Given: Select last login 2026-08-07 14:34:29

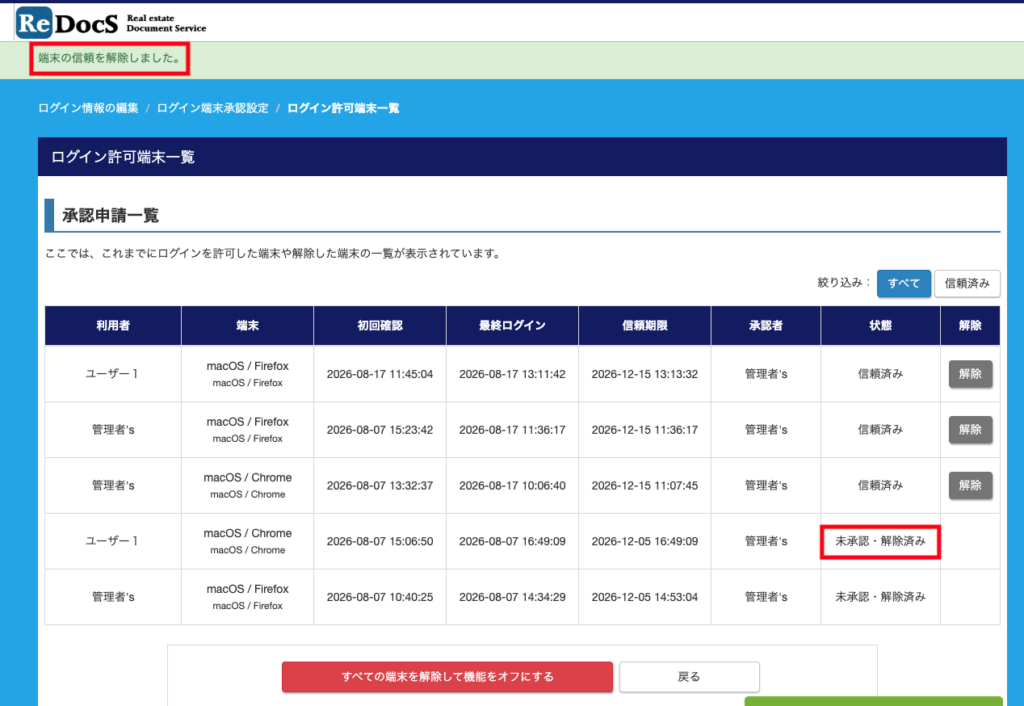Looking at the screenshot, I should click(513, 597).
